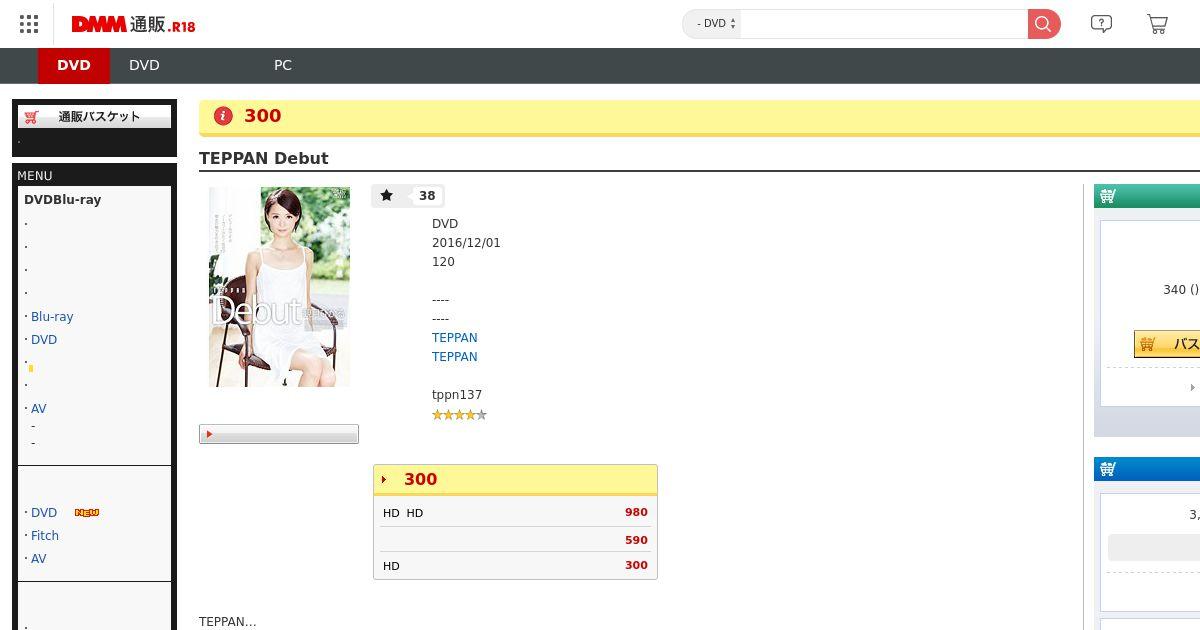1200x630 pixels.
Task: Open the shopping cart icon in header
Action: coord(1157,24)
